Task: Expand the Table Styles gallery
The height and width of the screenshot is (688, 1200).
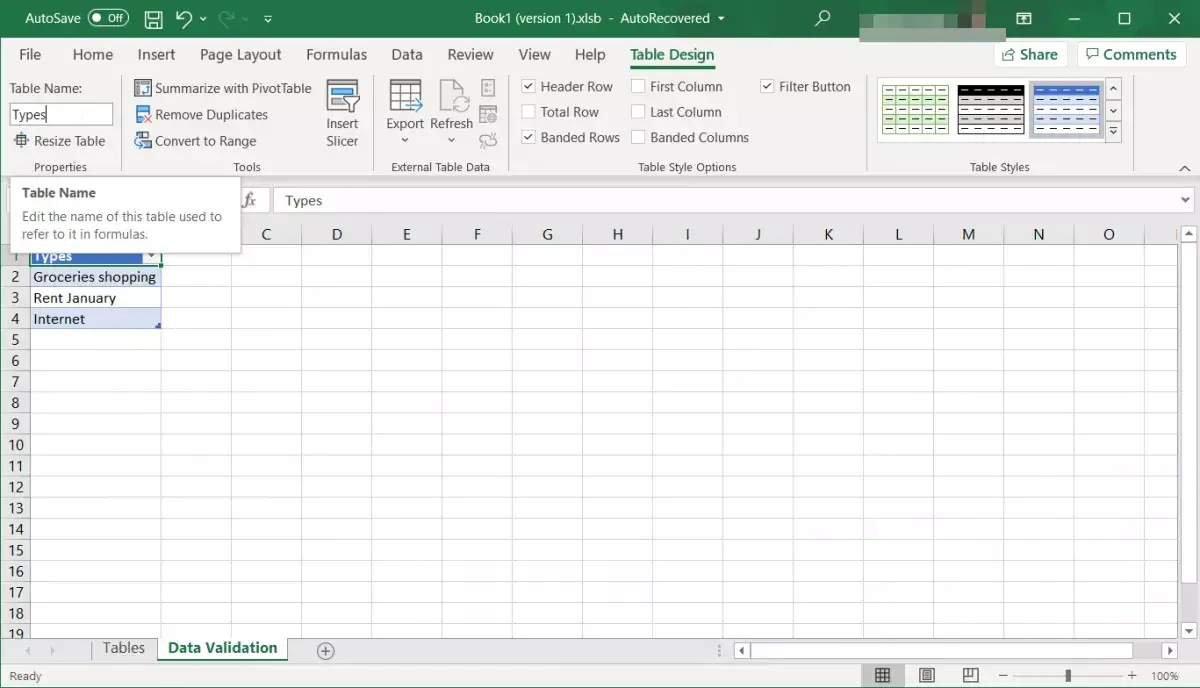Action: [1113, 132]
